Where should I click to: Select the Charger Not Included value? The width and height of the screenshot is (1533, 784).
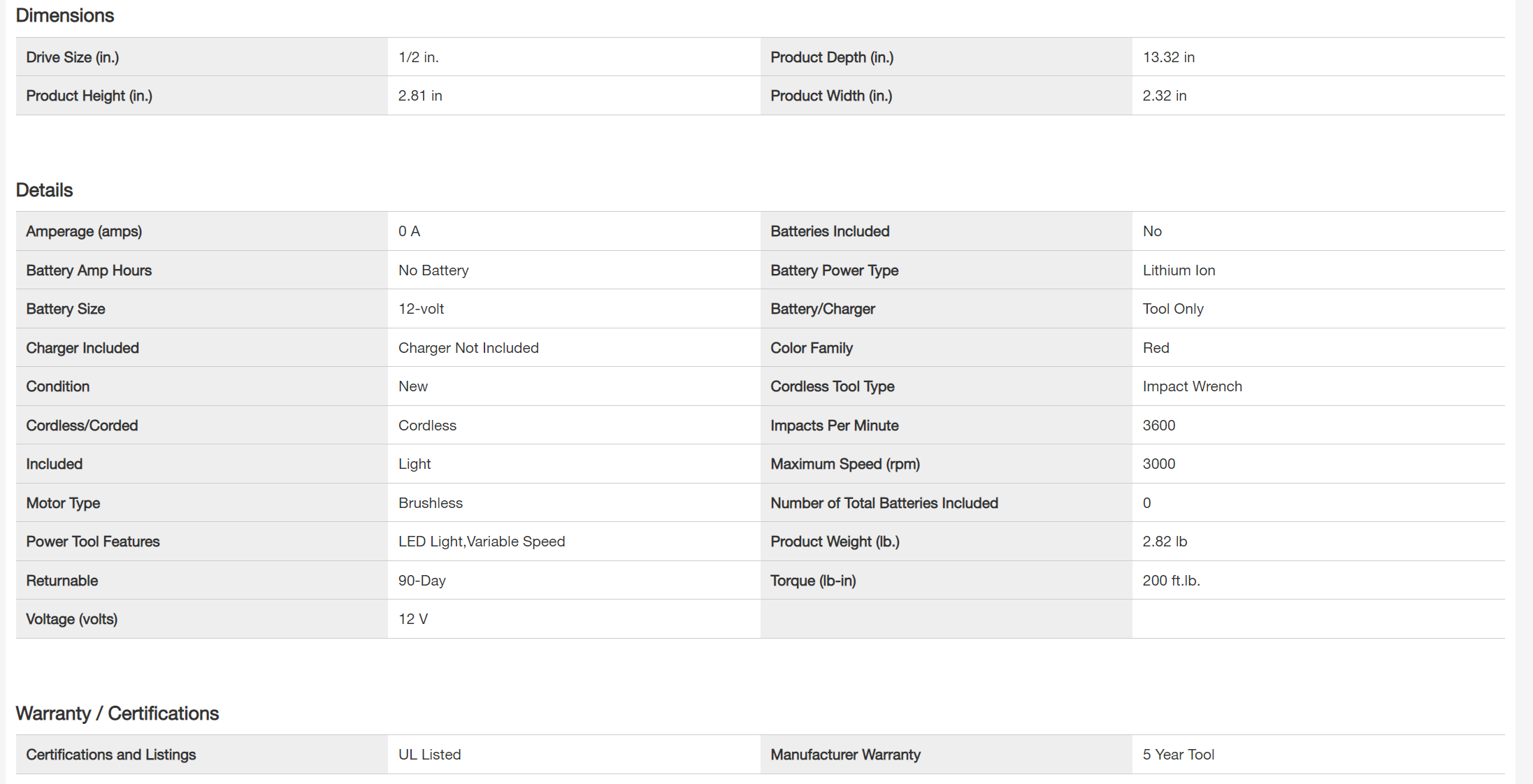pyautogui.click(x=468, y=348)
